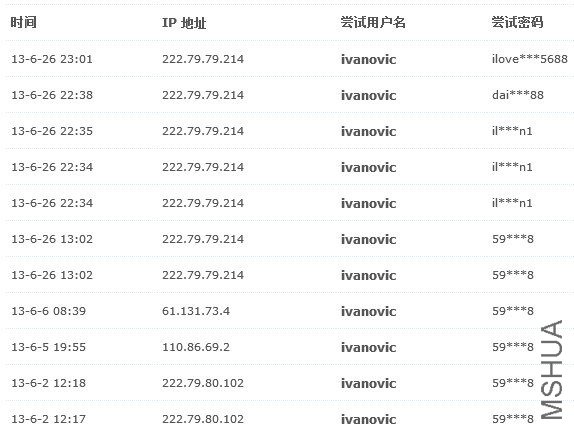
Task: Click username ivanovic in 23:01 row
Action: pyautogui.click(x=369, y=59)
